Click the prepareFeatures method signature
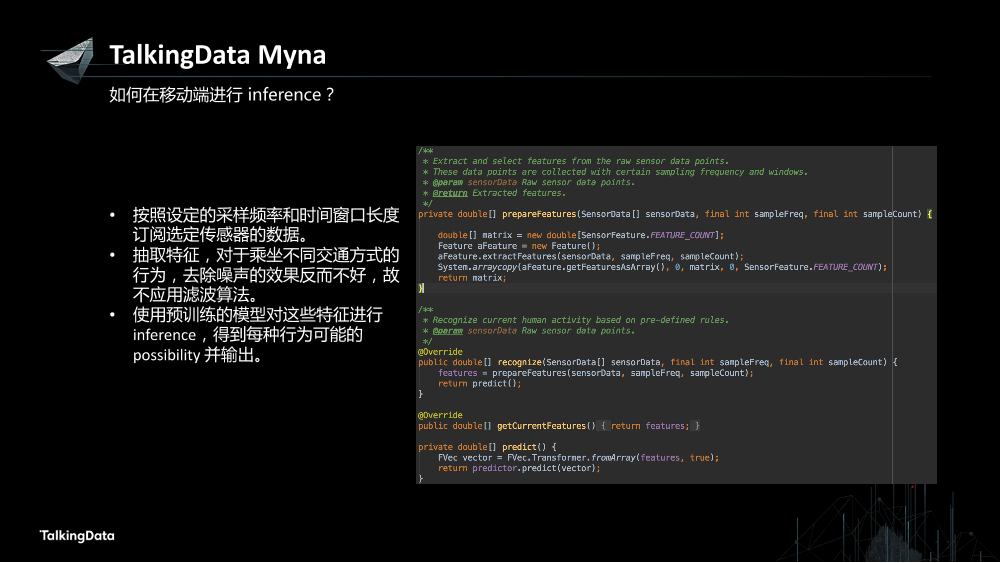 (675, 214)
